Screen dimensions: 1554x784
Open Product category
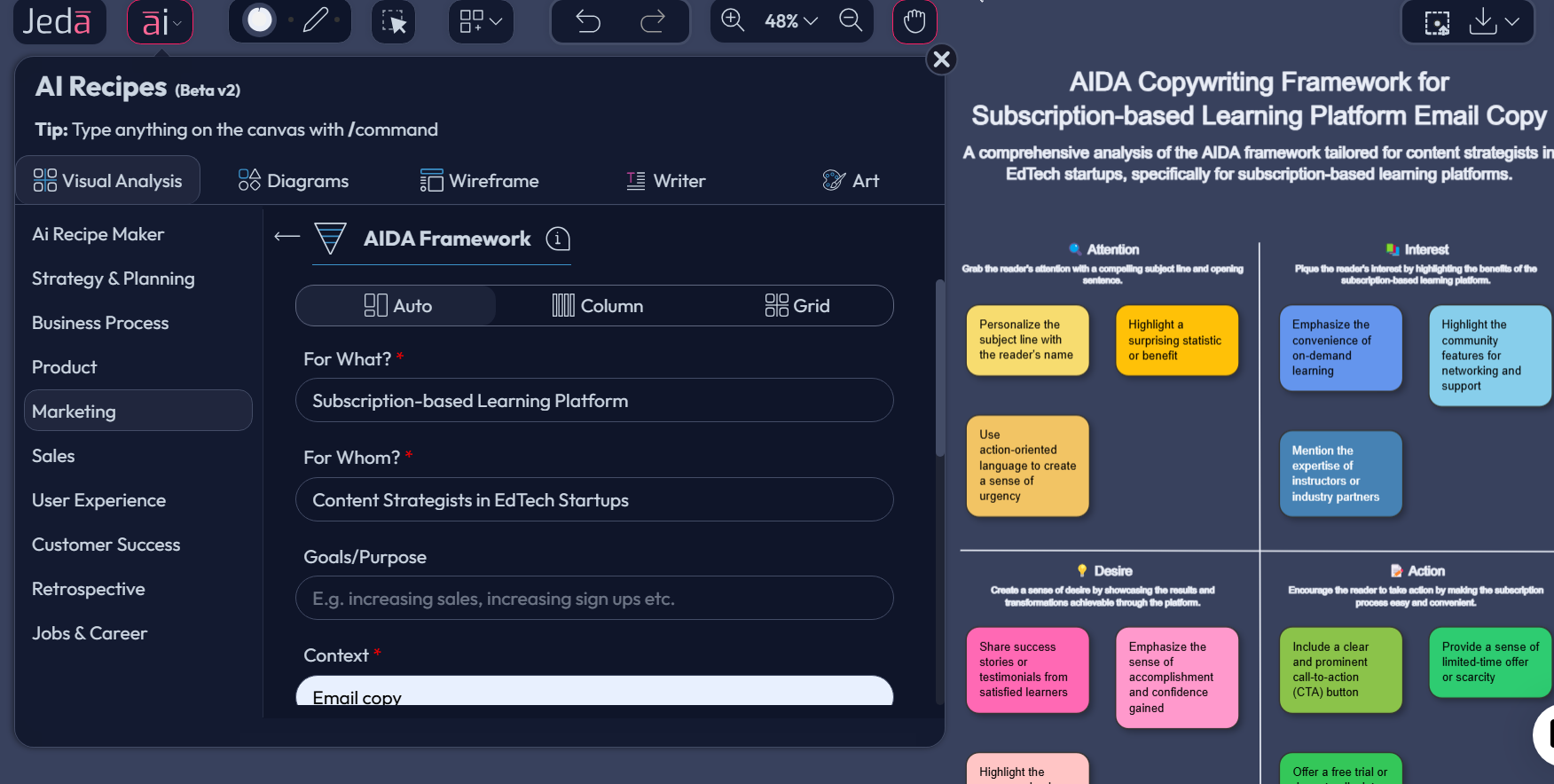tap(64, 367)
